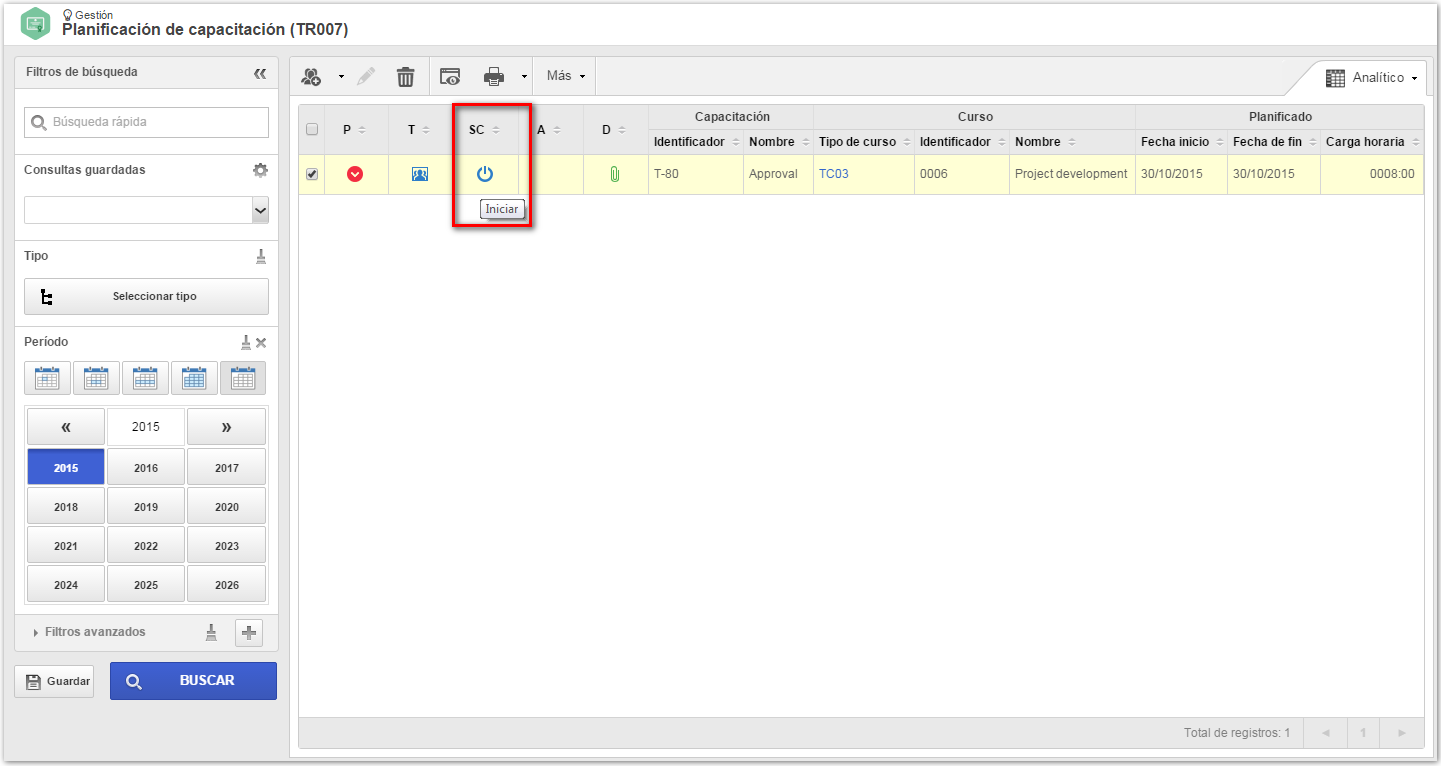Clear the Tipo filter with broom icon
The image size is (1441, 766).
261,256
